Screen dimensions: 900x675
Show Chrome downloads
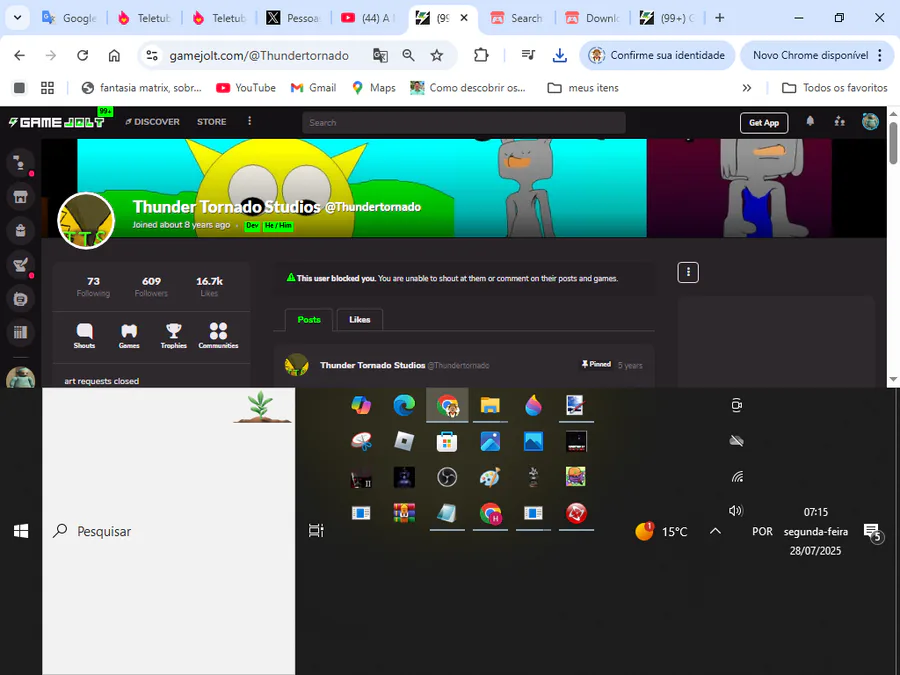(560, 55)
